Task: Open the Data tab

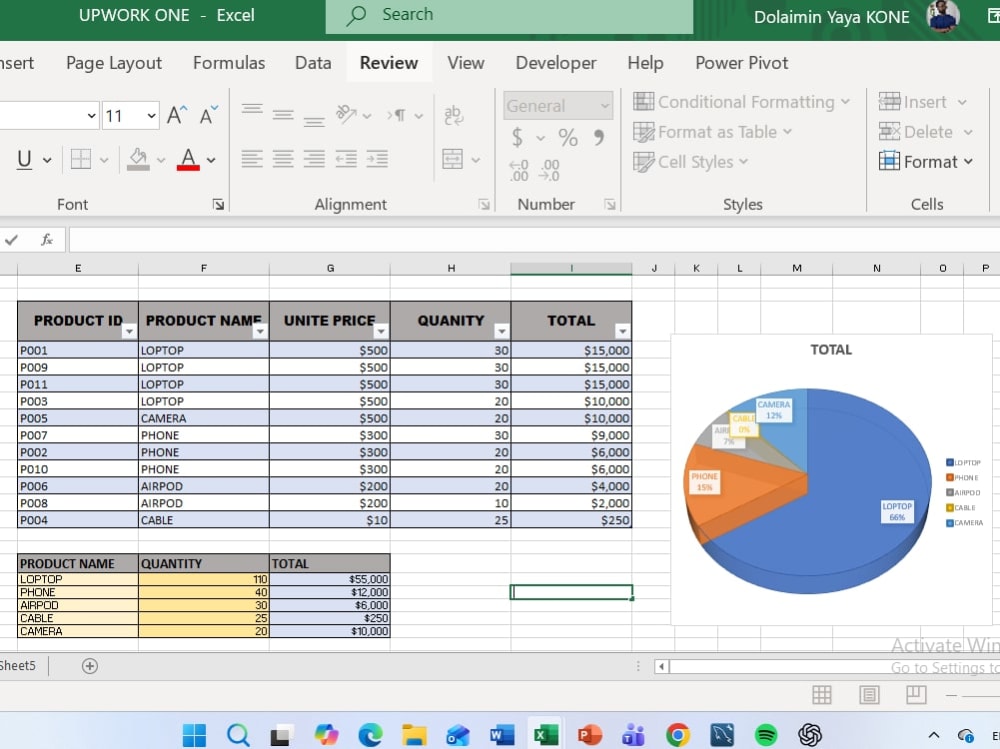Action: click(x=313, y=63)
